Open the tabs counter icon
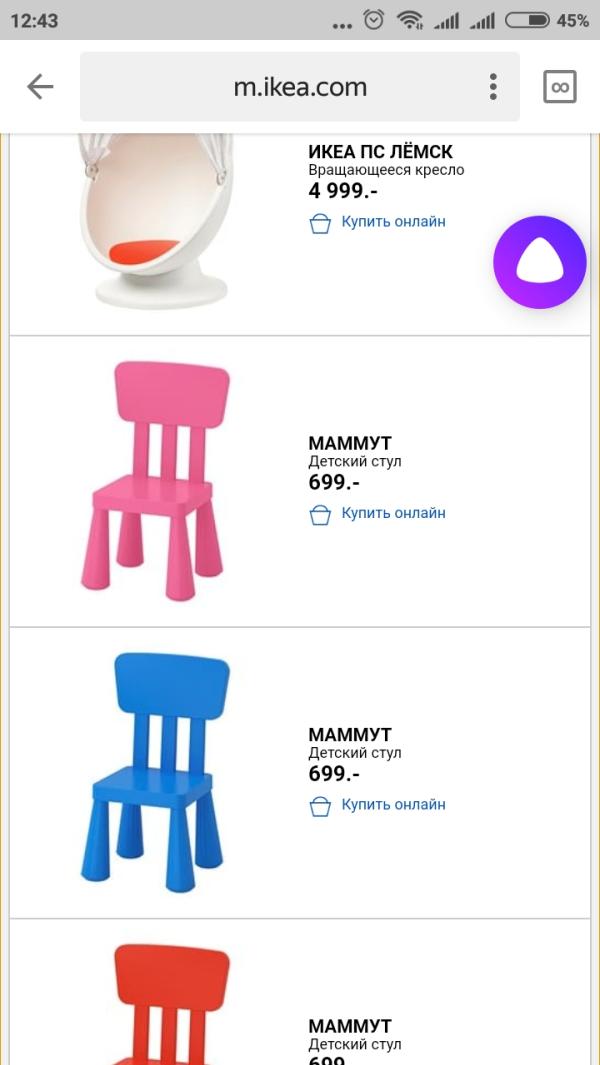This screenshot has height=1065, width=600. point(560,87)
